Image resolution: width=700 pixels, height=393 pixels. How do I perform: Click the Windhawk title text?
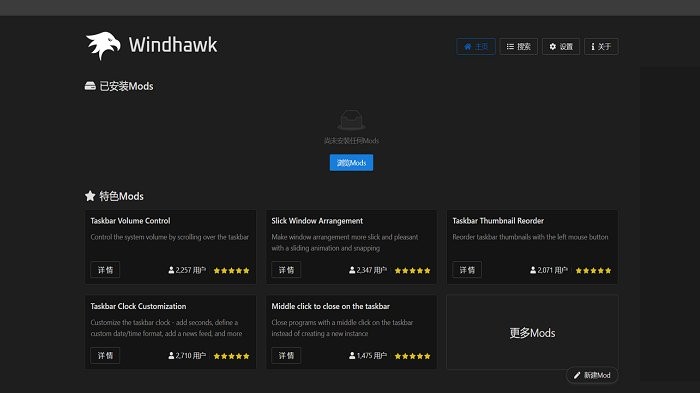[173, 45]
